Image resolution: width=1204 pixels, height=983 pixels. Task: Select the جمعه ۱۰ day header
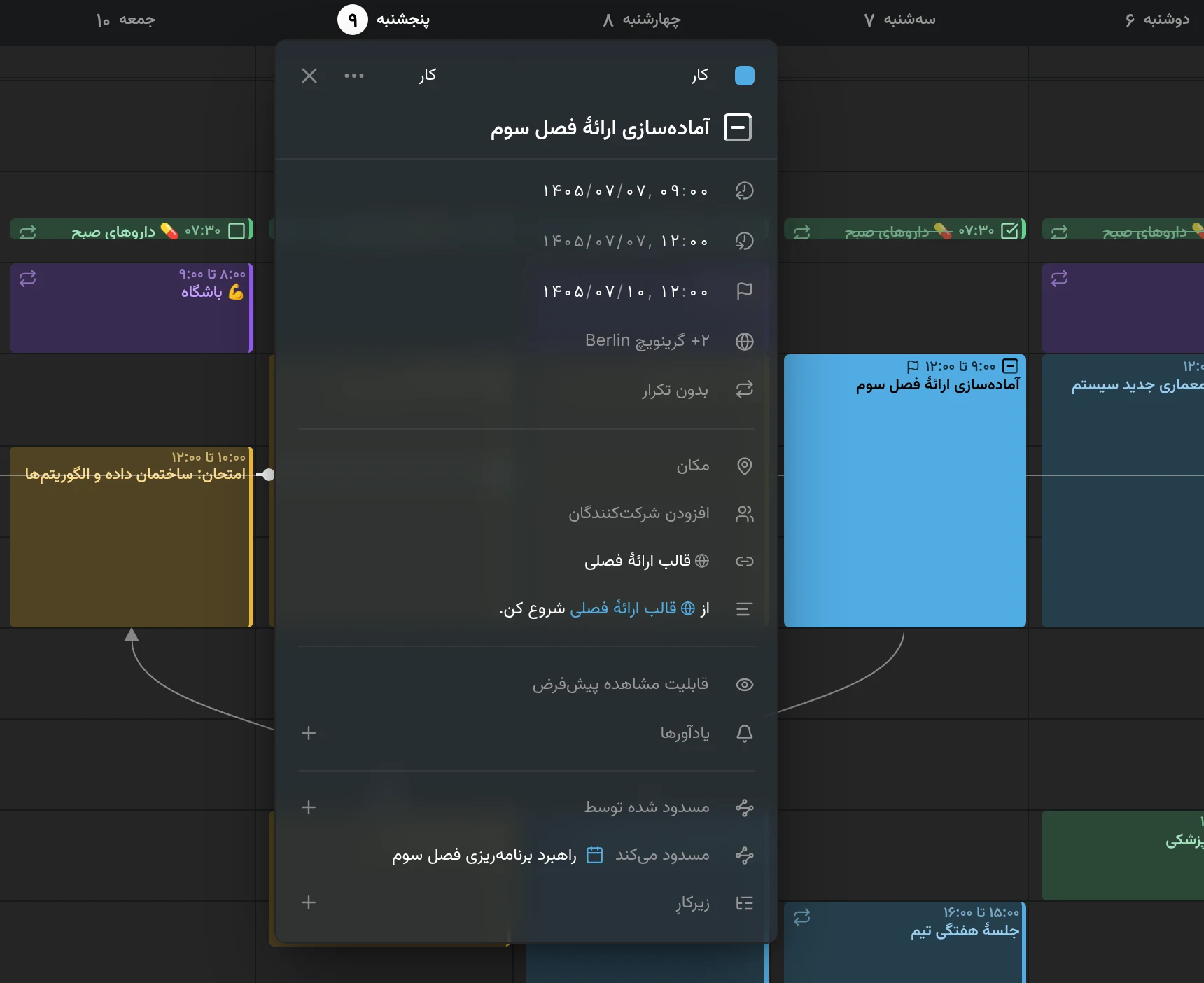pos(126,20)
